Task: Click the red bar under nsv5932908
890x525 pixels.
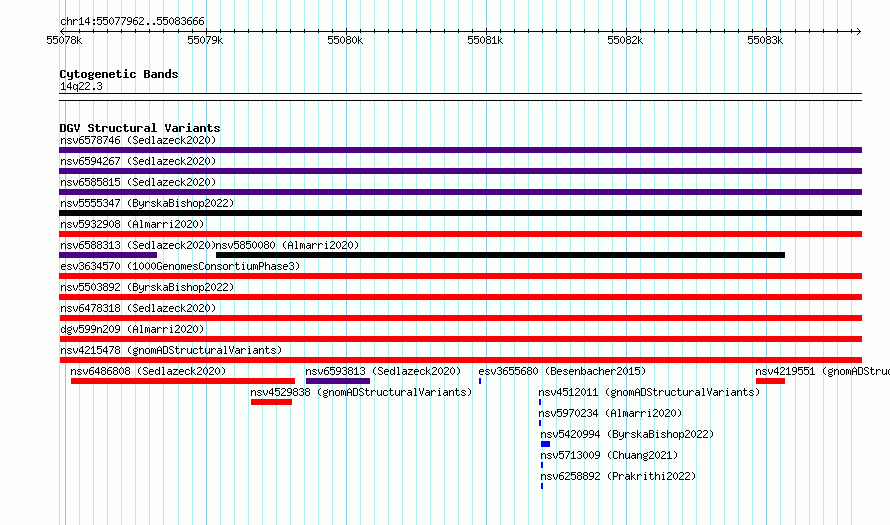Action: tap(460, 234)
